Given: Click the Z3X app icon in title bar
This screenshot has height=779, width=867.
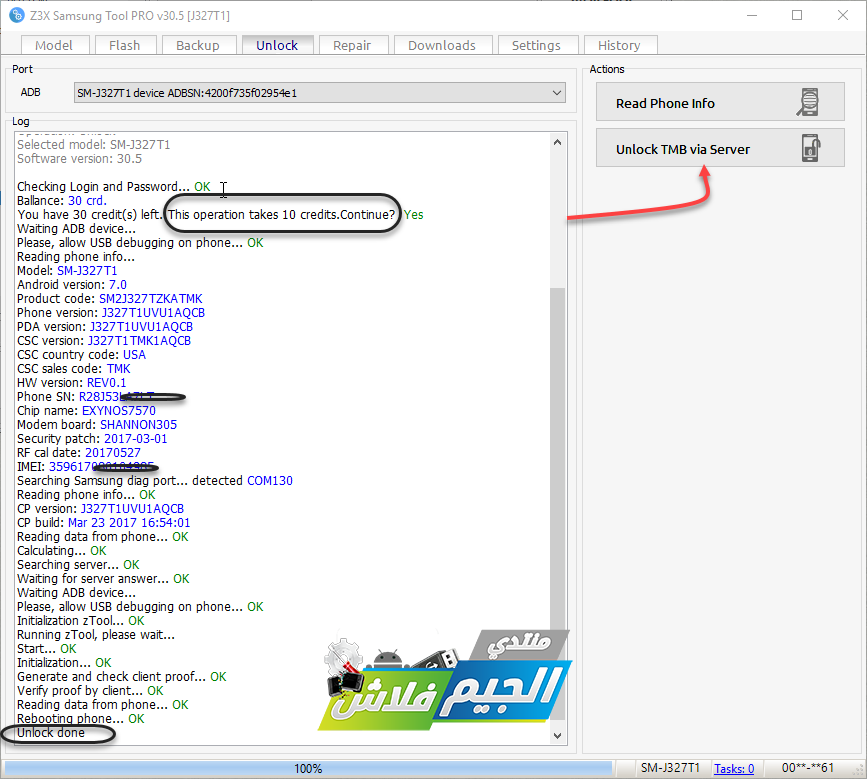Looking at the screenshot, I should pos(17,15).
